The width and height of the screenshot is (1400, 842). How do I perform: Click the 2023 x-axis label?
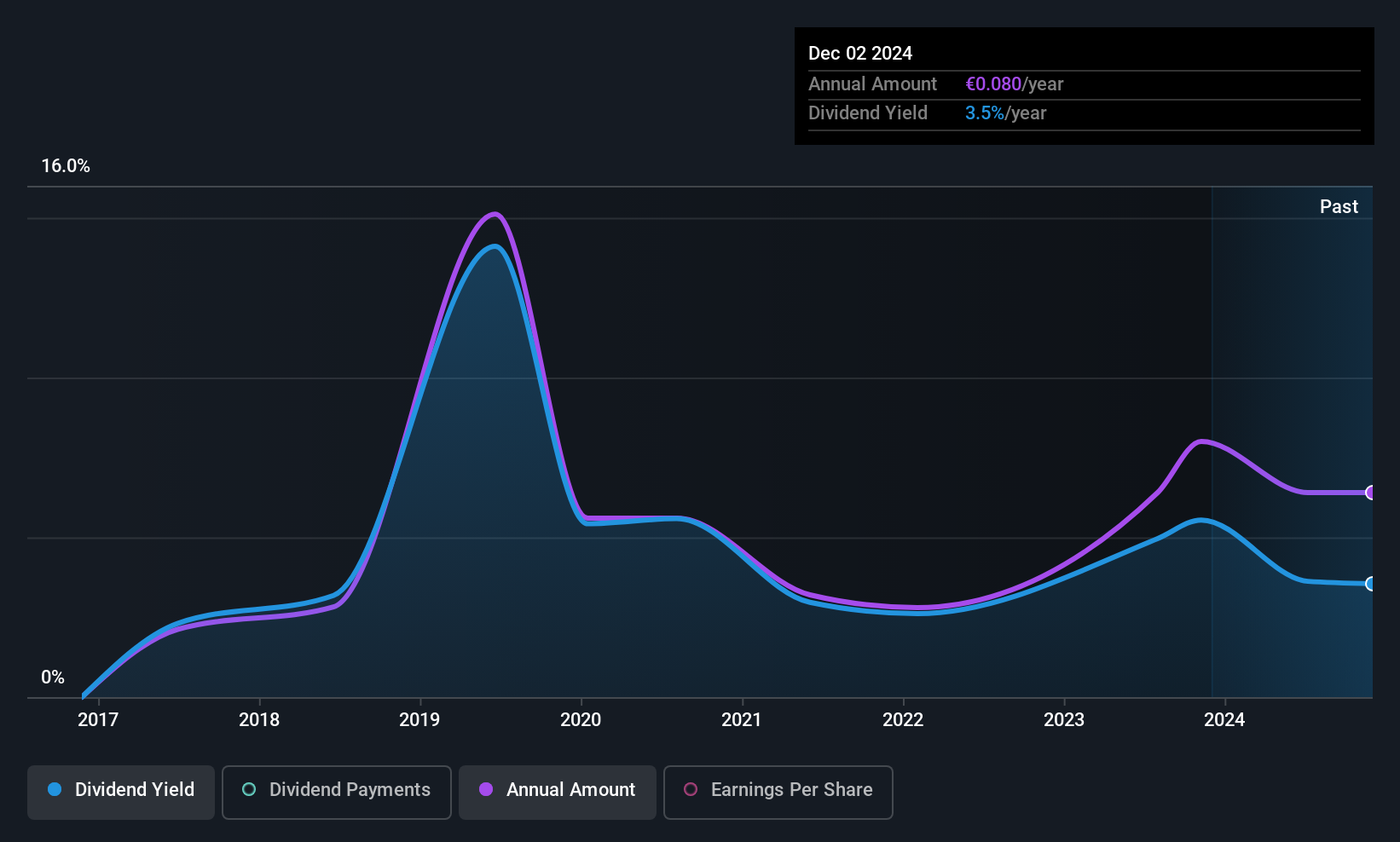click(x=1064, y=719)
